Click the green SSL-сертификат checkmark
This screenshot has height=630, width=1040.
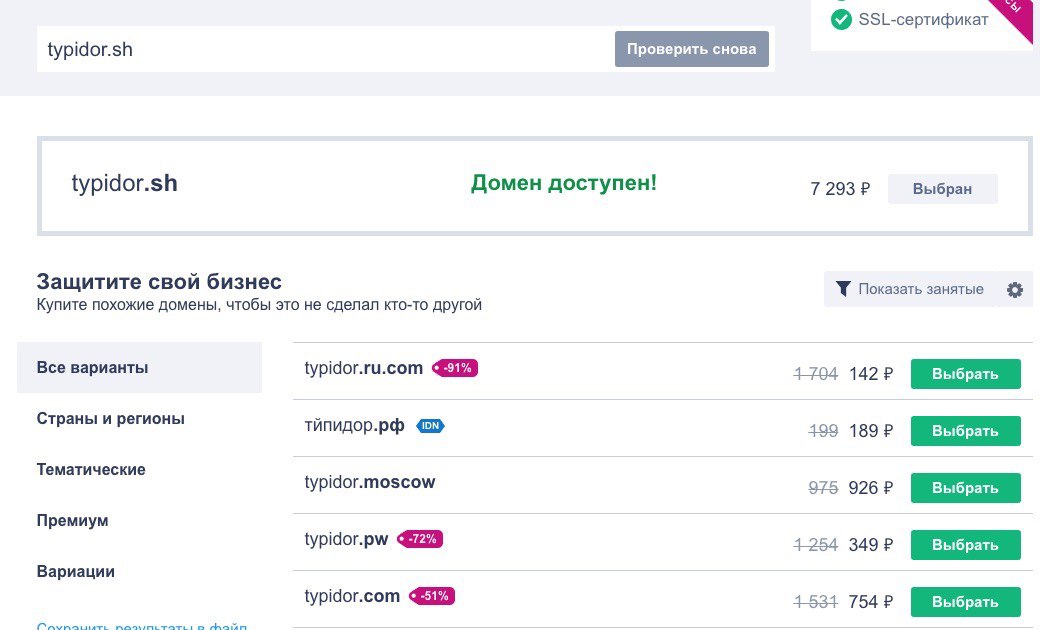[841, 19]
